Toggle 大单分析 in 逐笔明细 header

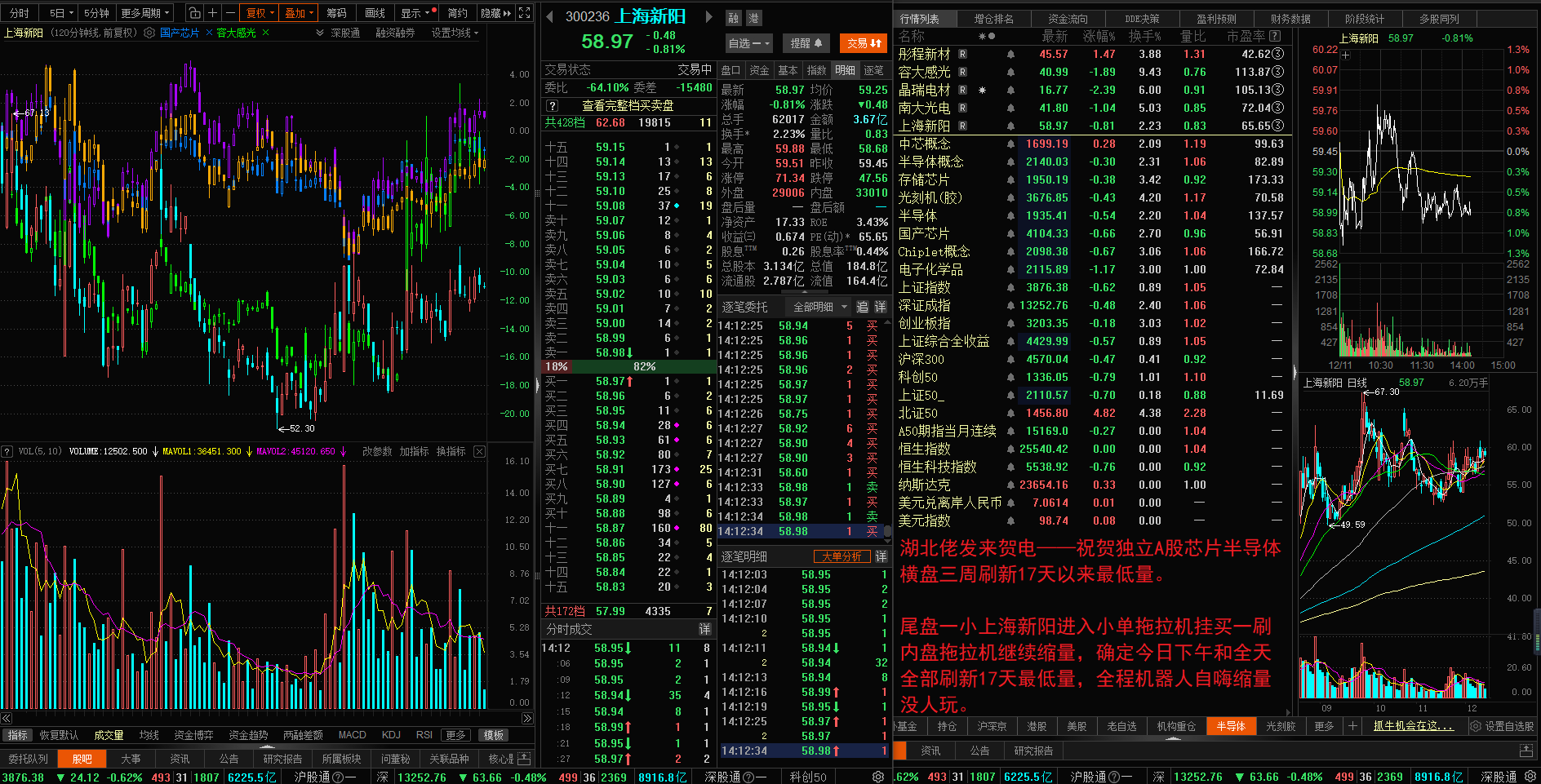[x=842, y=556]
